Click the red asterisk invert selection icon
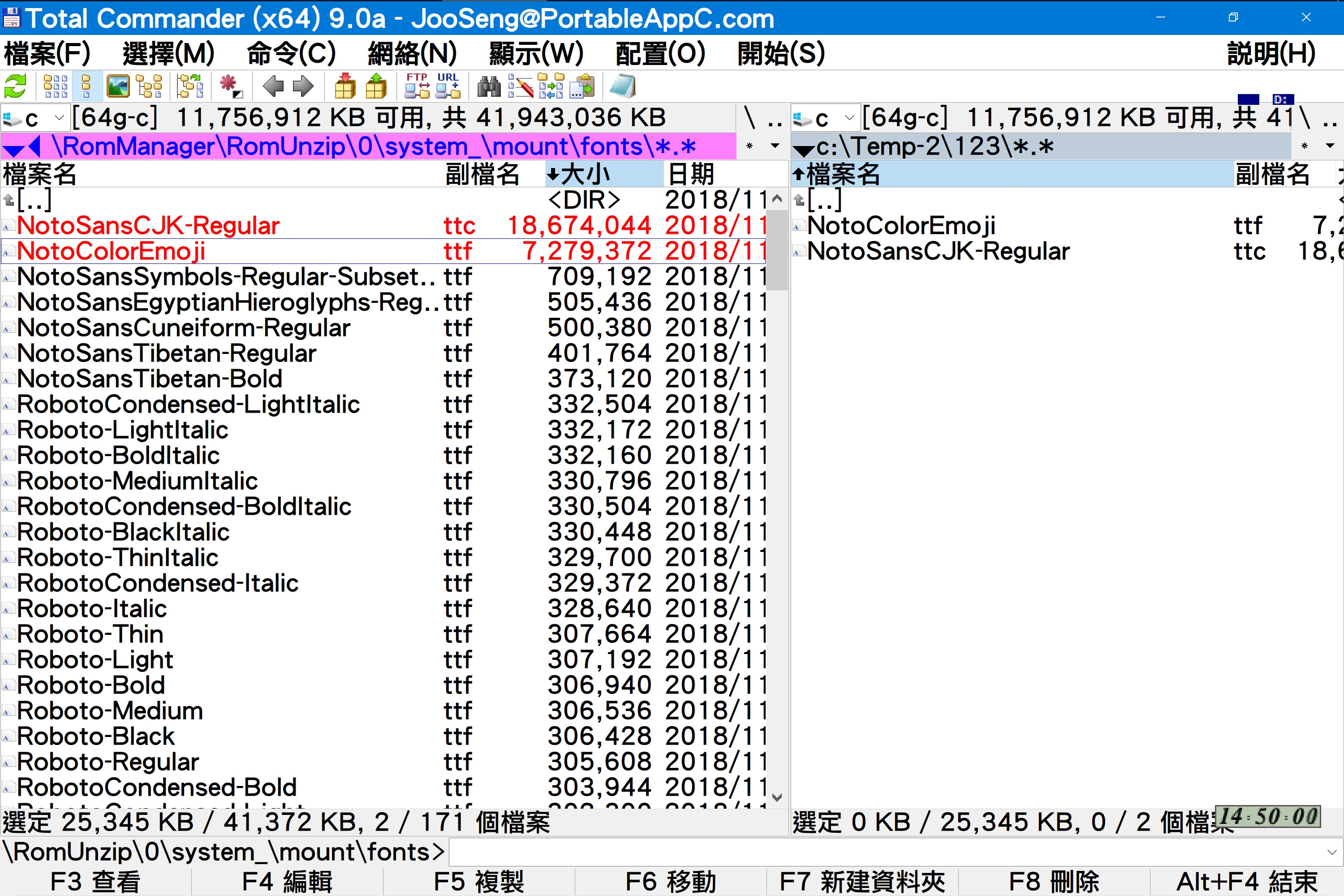 point(231,87)
